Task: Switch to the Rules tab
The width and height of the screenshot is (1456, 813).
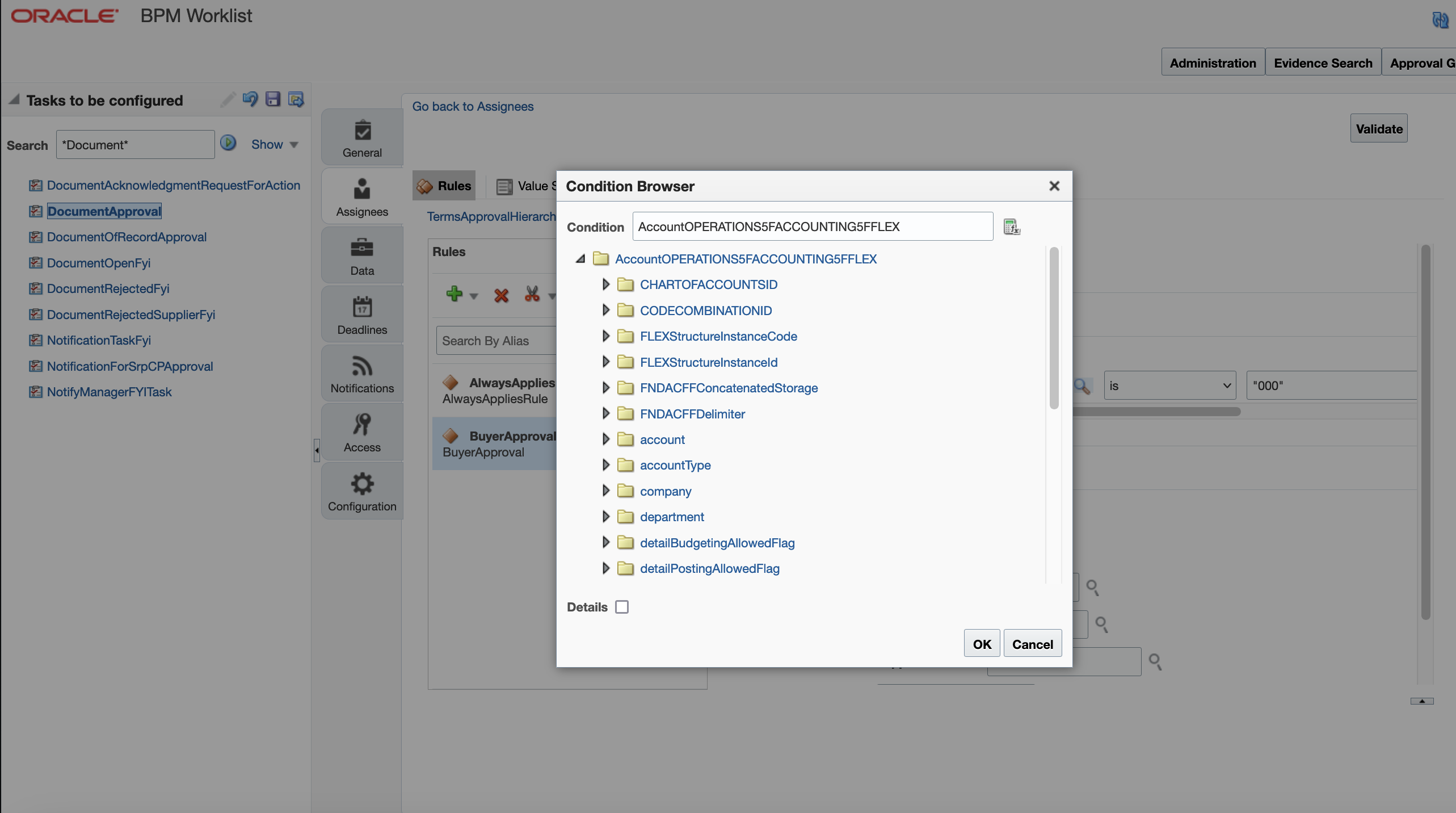Action: [444, 186]
